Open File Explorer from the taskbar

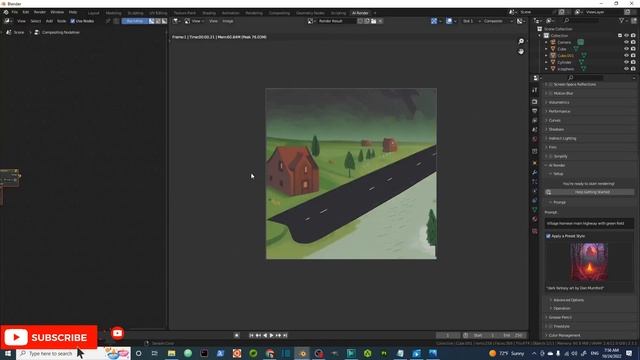click(x=171, y=353)
